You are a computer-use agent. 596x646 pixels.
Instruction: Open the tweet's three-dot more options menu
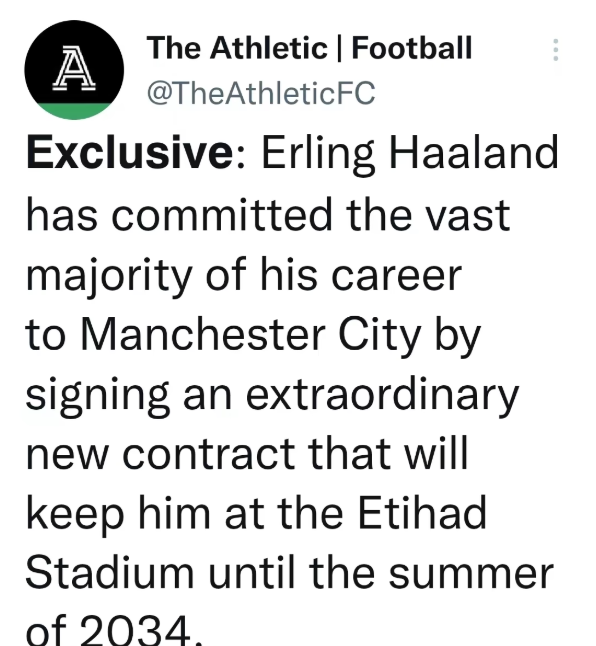pyautogui.click(x=556, y=50)
